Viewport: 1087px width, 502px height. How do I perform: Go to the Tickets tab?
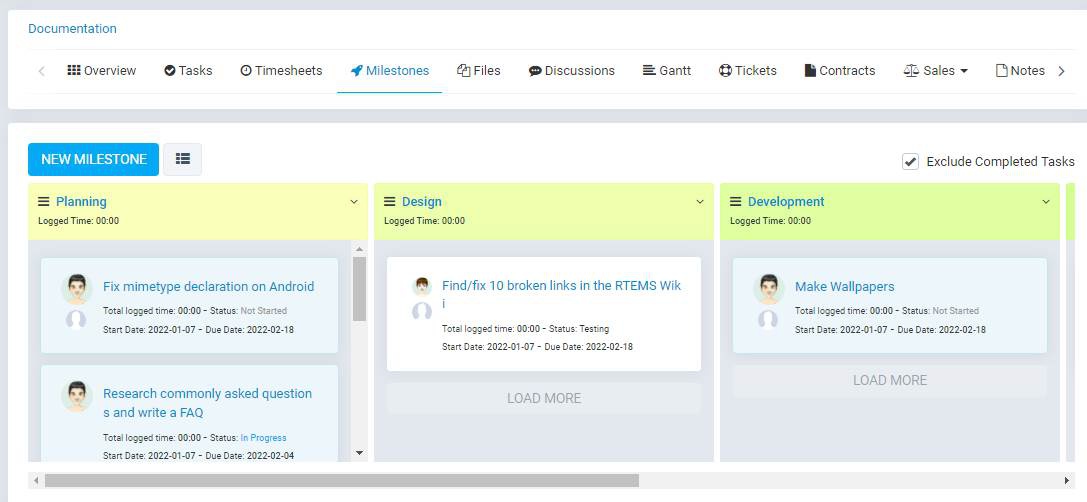tap(747, 71)
